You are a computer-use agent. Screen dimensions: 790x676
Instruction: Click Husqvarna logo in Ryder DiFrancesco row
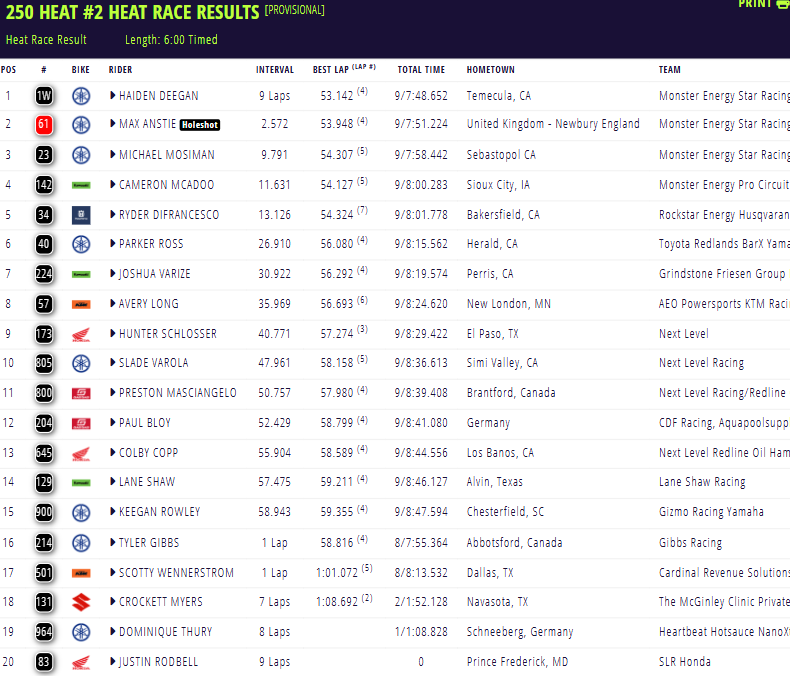[81, 215]
